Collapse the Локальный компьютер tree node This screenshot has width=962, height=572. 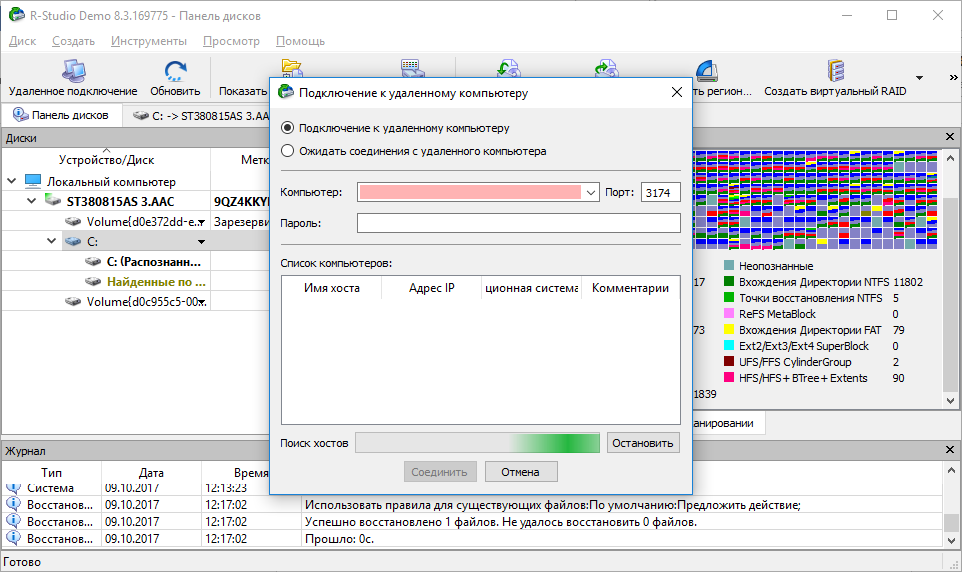(x=11, y=182)
